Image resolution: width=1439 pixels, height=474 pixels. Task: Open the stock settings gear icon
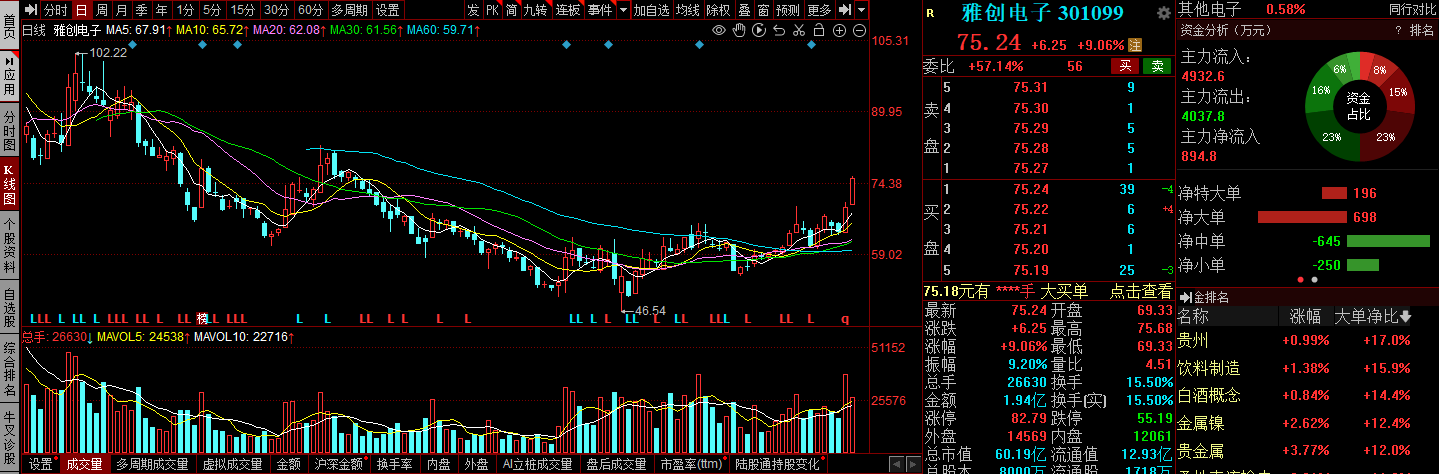(x=1163, y=14)
